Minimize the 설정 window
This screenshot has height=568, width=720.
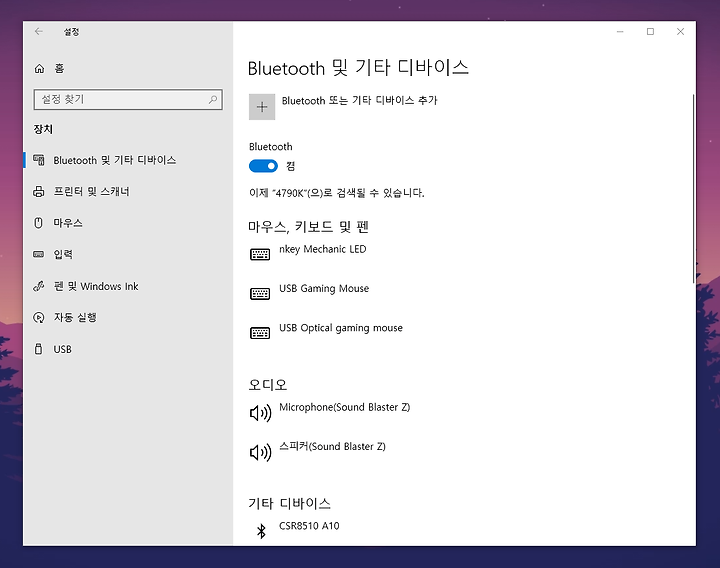[620, 32]
